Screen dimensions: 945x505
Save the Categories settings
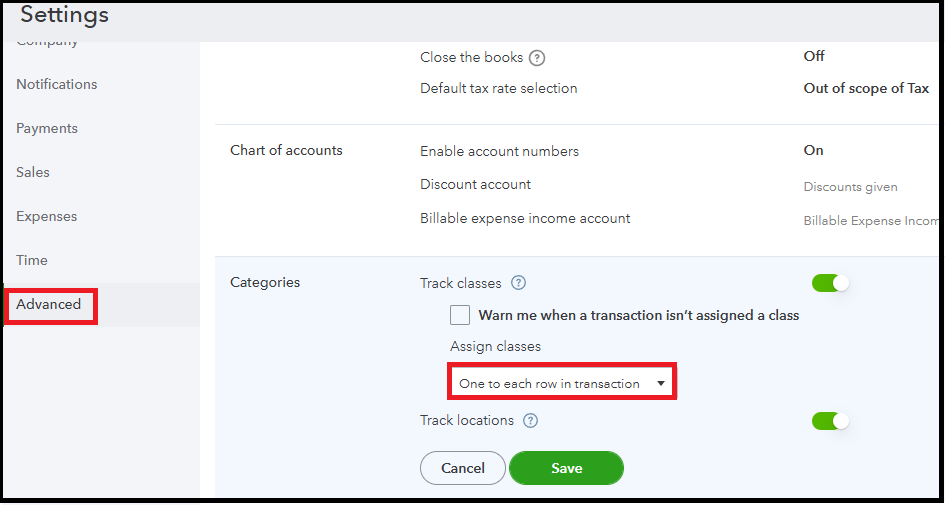(x=566, y=468)
